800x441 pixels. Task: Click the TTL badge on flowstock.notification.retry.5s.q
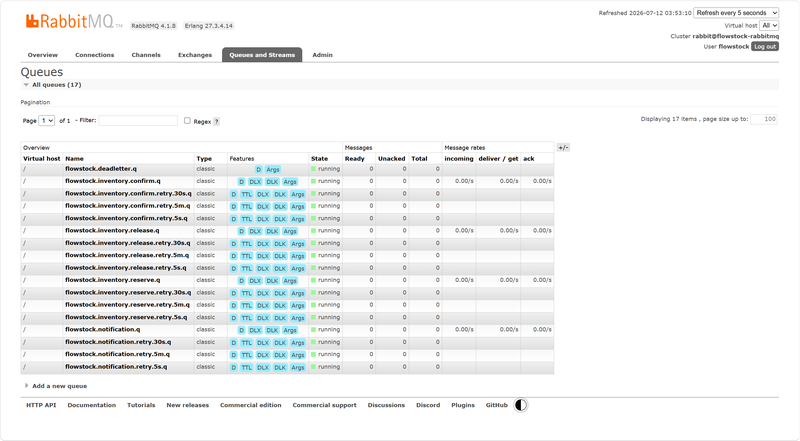click(x=246, y=368)
